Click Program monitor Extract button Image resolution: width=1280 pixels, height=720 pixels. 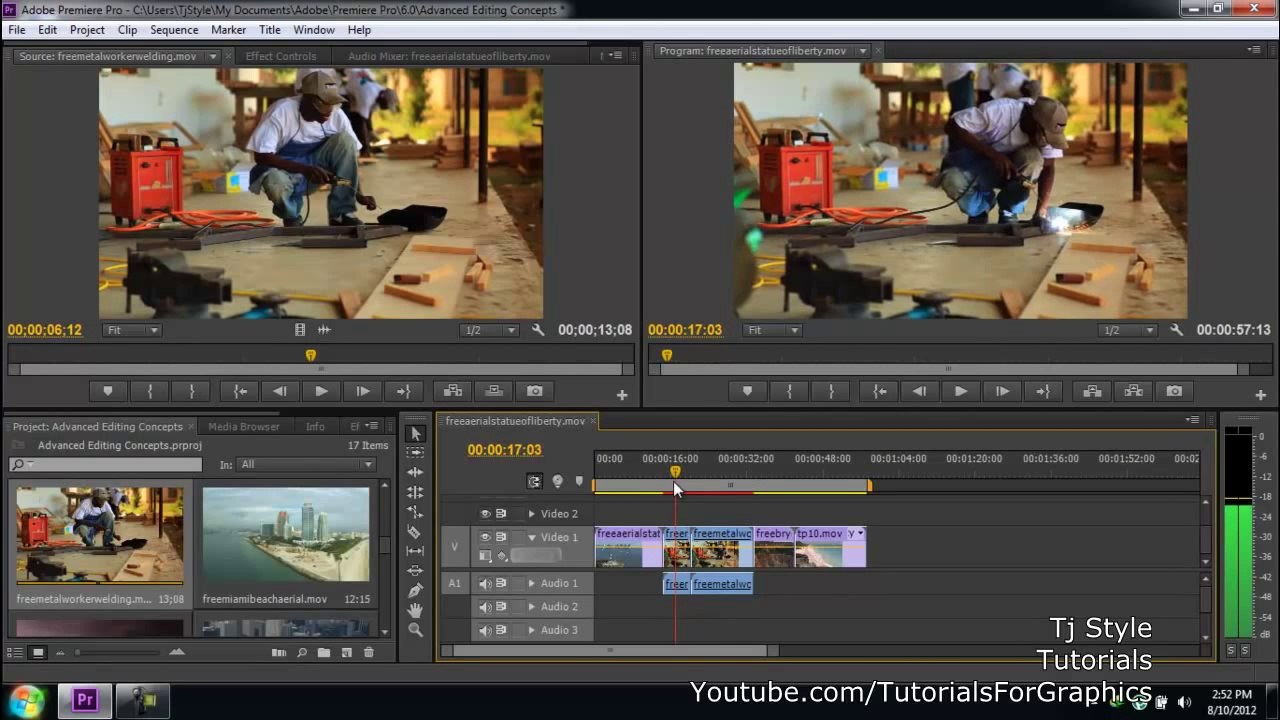1133,391
